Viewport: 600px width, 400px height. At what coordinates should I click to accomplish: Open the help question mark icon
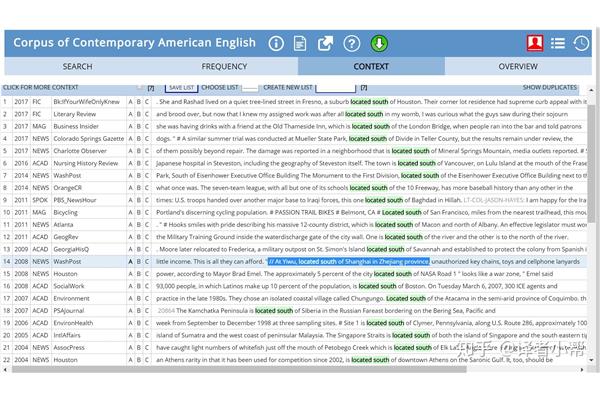[x=352, y=44]
